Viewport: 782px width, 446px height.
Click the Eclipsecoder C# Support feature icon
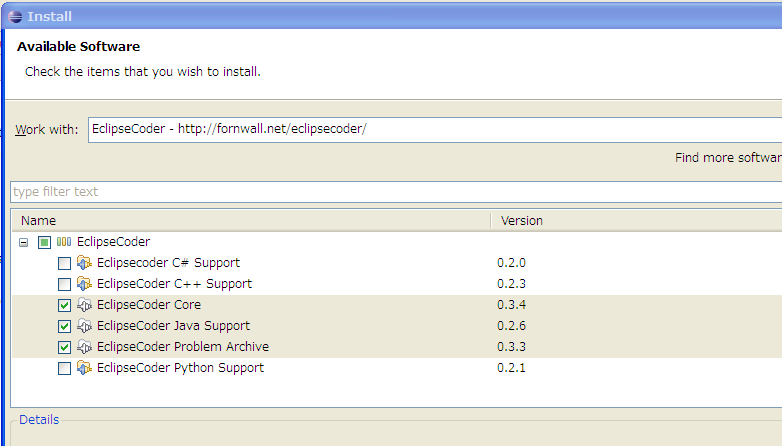[x=84, y=263]
